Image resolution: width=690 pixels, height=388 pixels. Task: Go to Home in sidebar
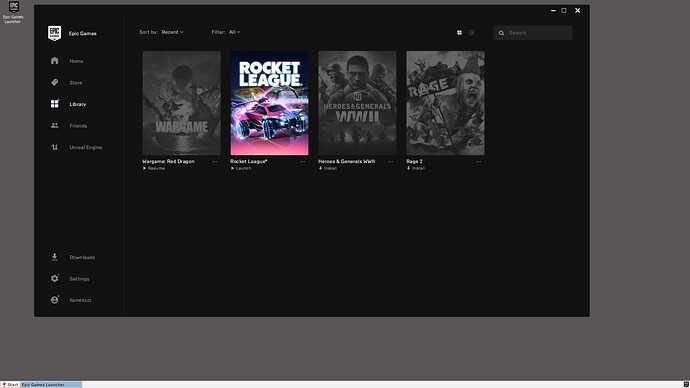(76, 61)
